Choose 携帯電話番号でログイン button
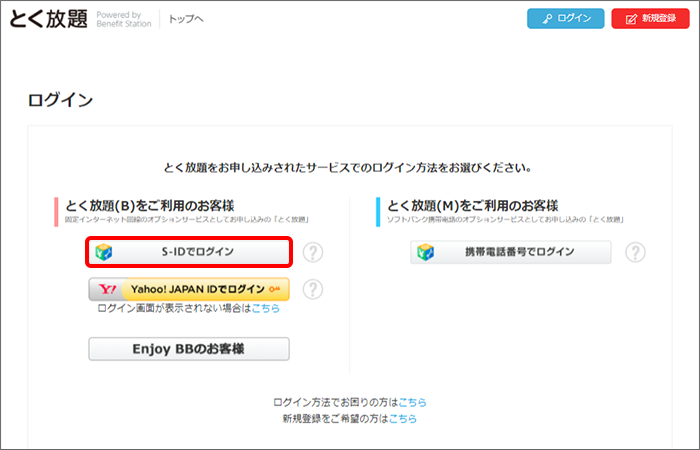700x450 pixels. (511, 252)
